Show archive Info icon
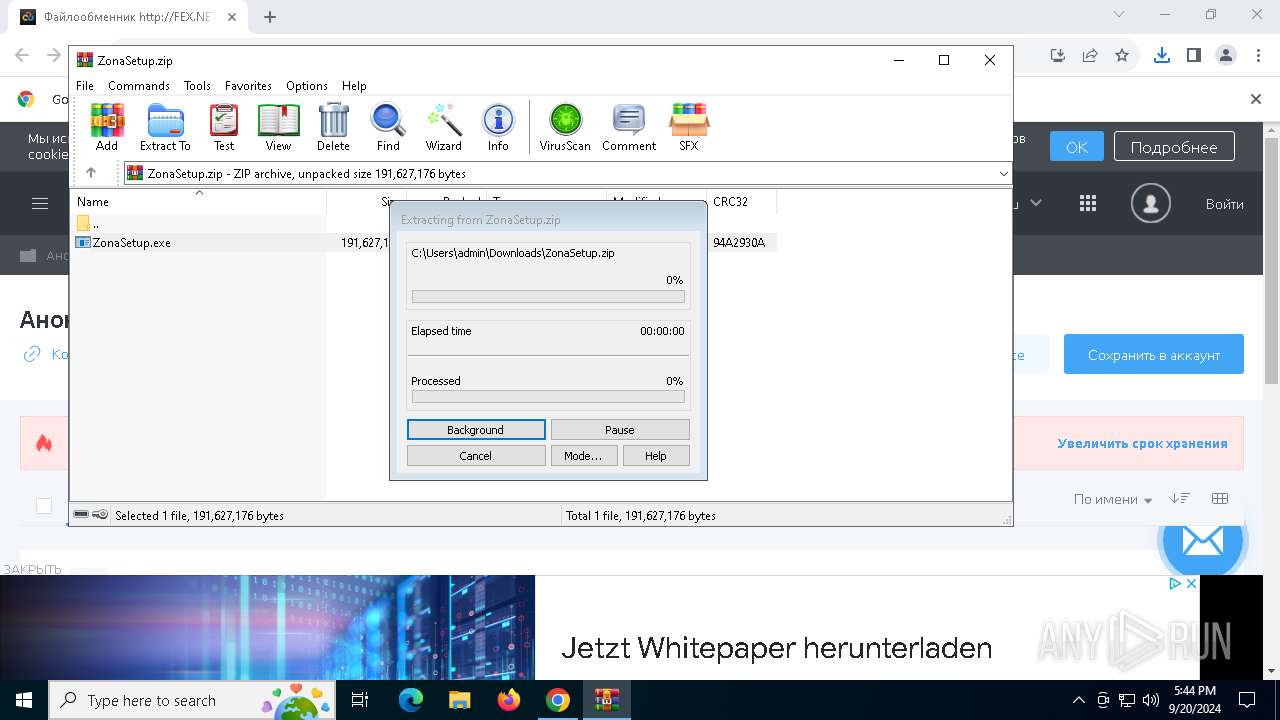Viewport: 1280px width, 720px height. click(498, 127)
